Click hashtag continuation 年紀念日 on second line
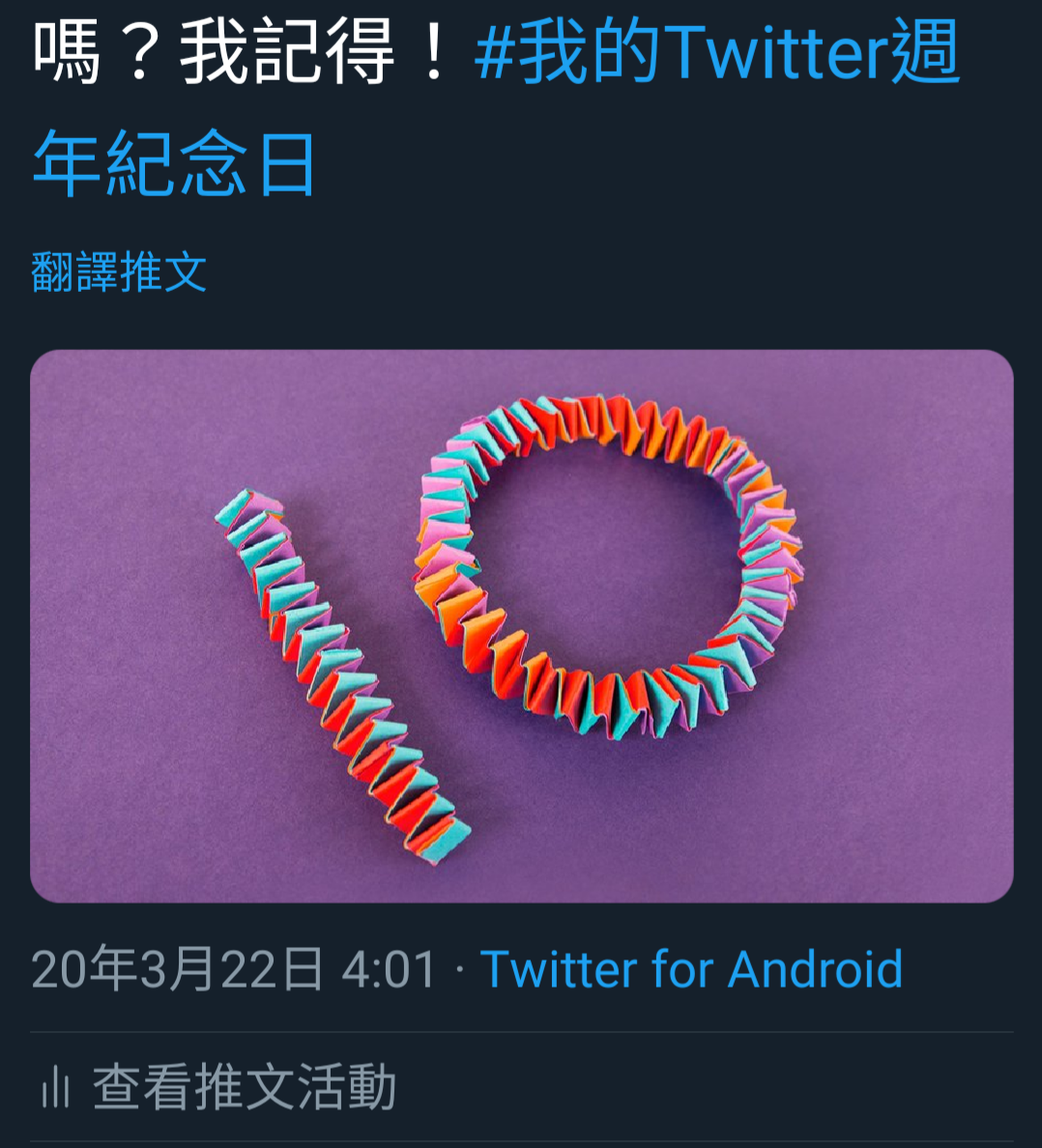This screenshot has width=1042, height=1148. [174, 163]
